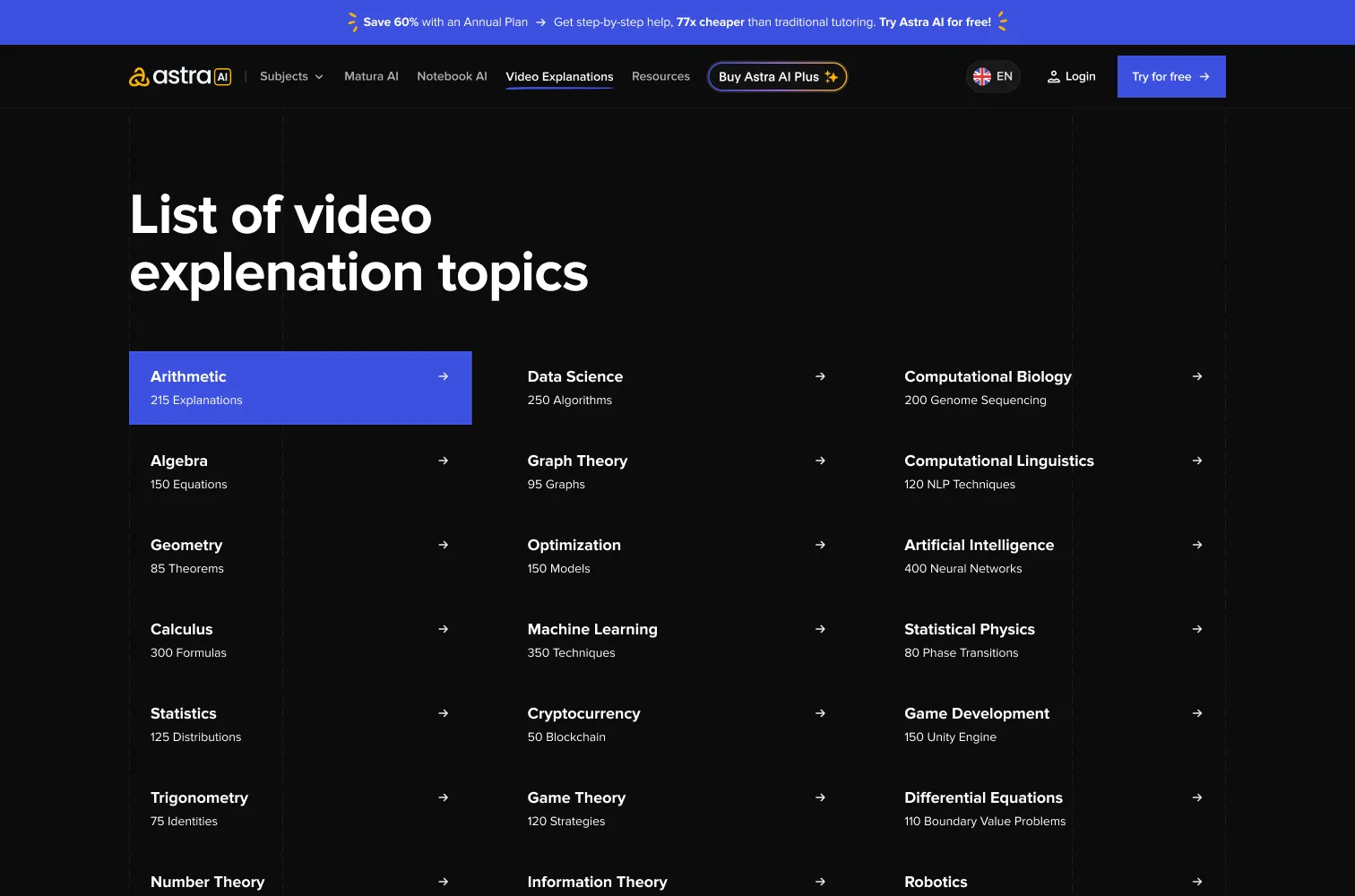Select the Video Explanations nav item

(x=559, y=77)
